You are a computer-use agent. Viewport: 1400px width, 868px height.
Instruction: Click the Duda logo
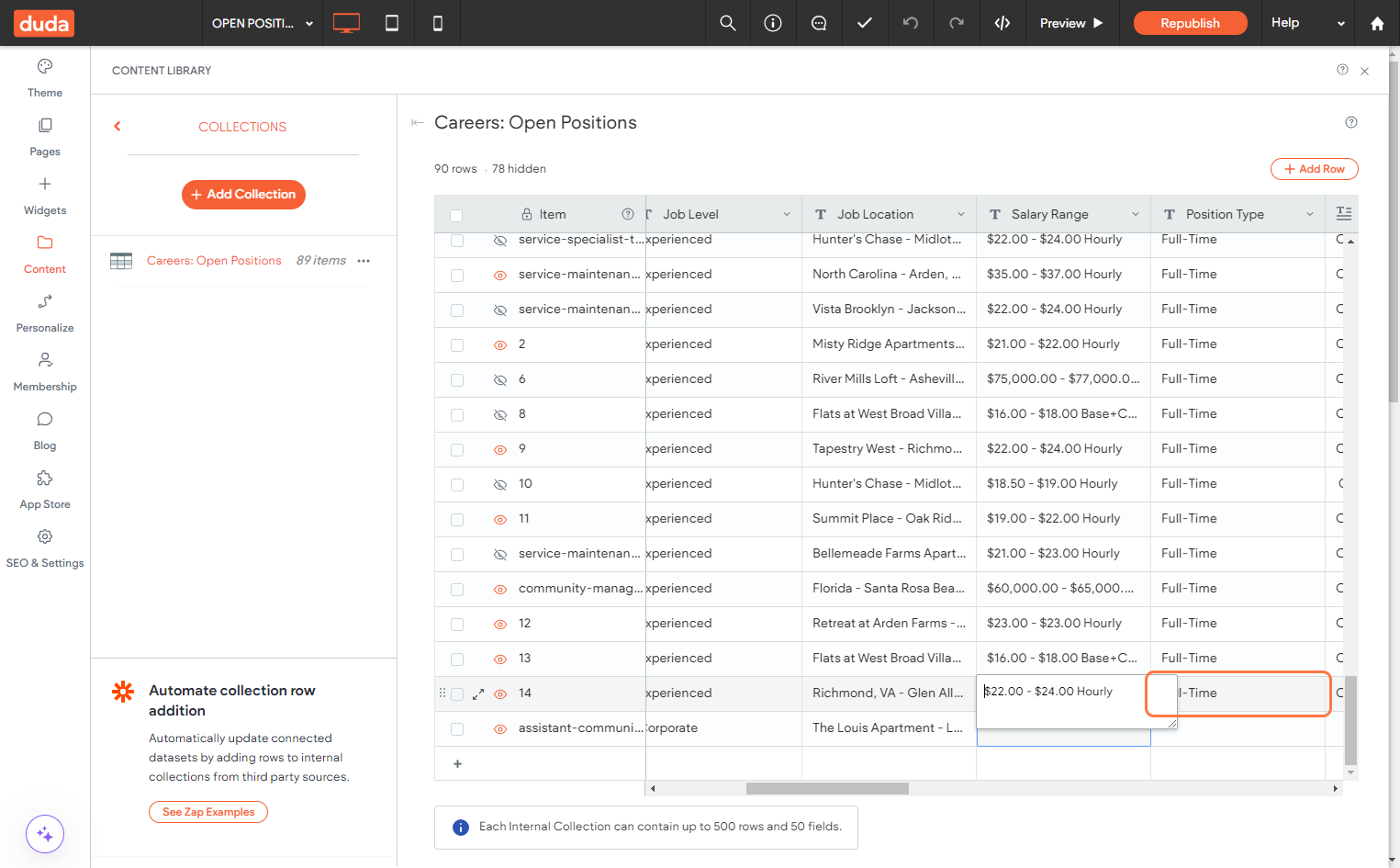coord(44,23)
